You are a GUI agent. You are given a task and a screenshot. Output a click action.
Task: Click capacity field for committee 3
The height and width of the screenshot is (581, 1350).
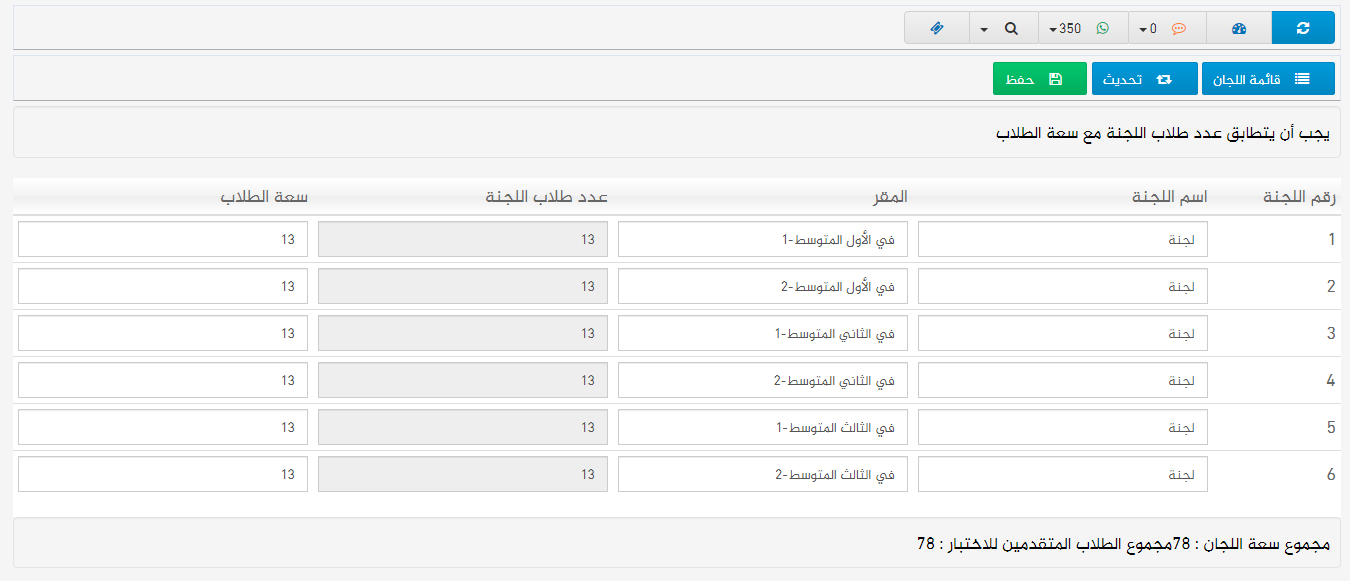[163, 333]
